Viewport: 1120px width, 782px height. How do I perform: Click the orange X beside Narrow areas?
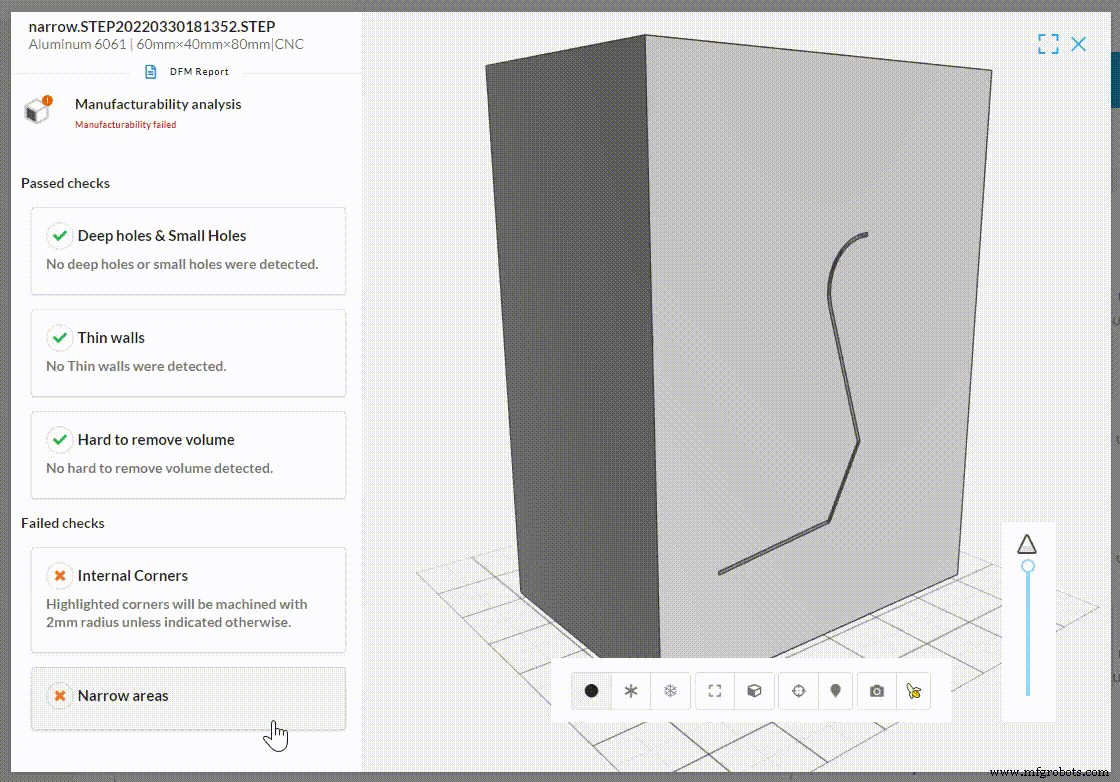pos(59,696)
